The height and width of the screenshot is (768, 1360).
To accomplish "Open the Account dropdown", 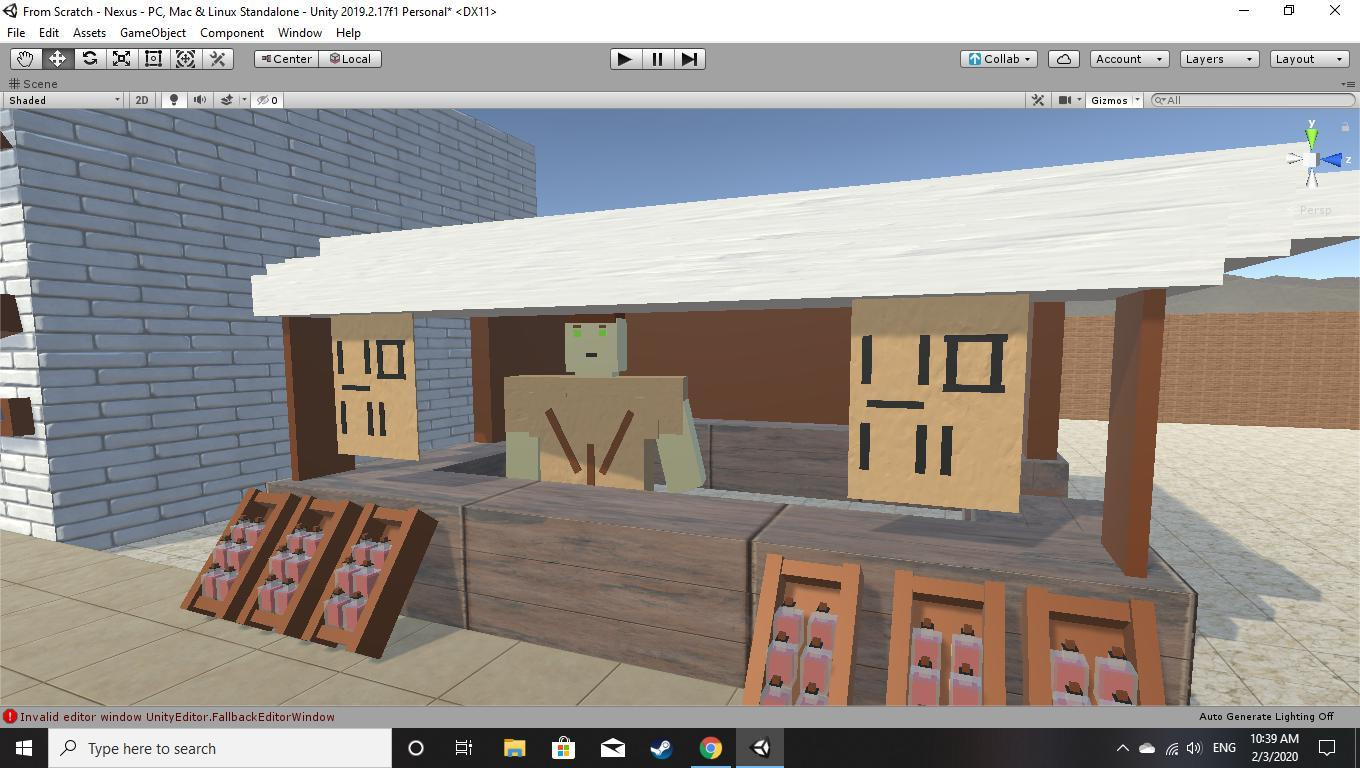I will pyautogui.click(x=1129, y=59).
